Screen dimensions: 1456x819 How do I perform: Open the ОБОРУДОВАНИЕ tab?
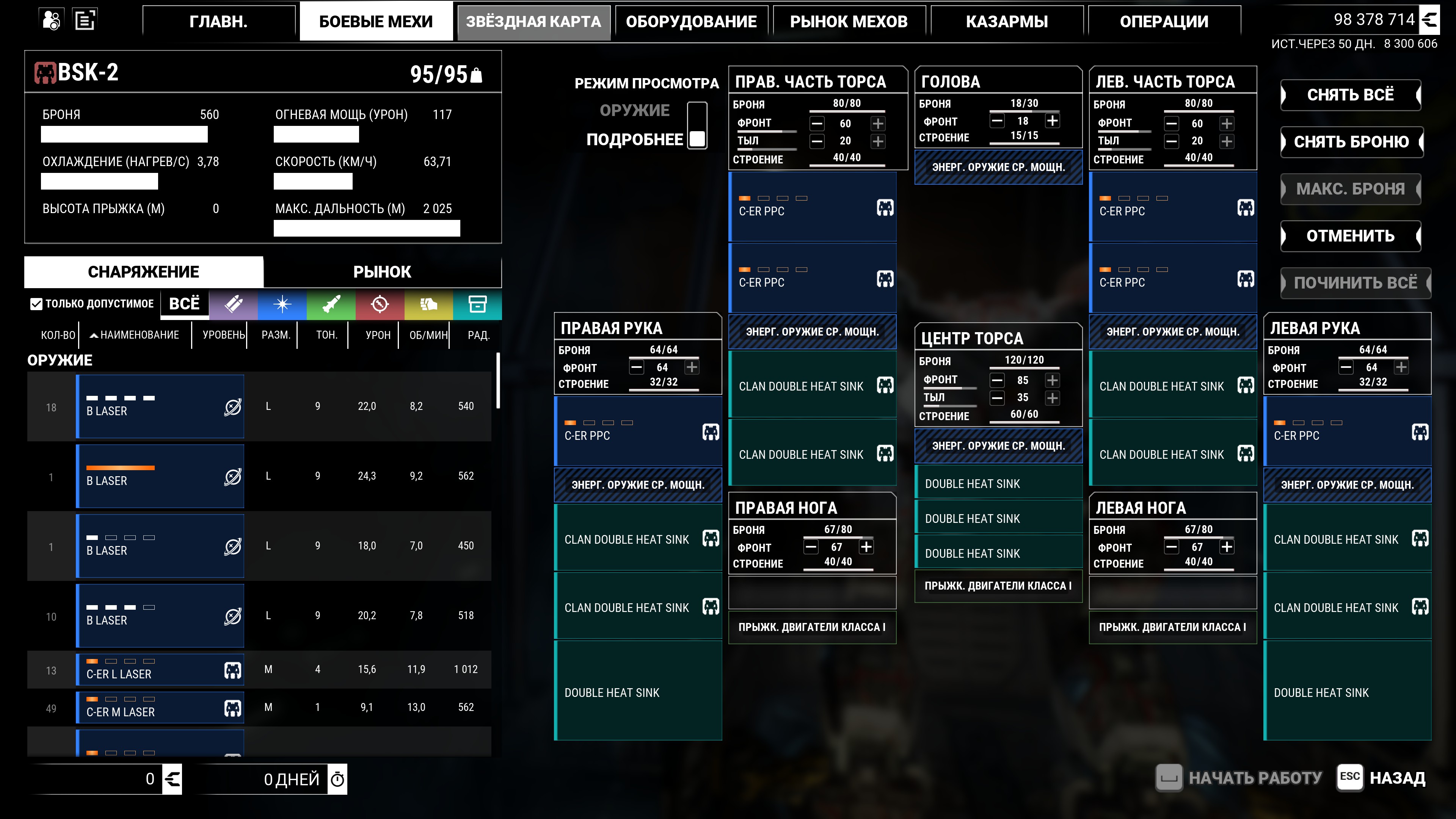tap(691, 22)
